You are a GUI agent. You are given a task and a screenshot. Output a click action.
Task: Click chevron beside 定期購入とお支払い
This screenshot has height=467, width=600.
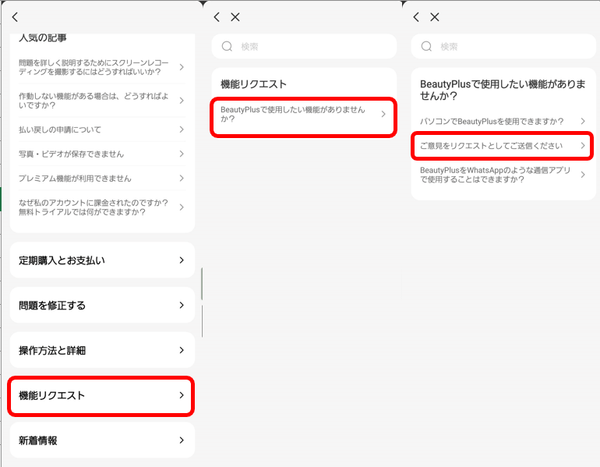[x=182, y=260]
